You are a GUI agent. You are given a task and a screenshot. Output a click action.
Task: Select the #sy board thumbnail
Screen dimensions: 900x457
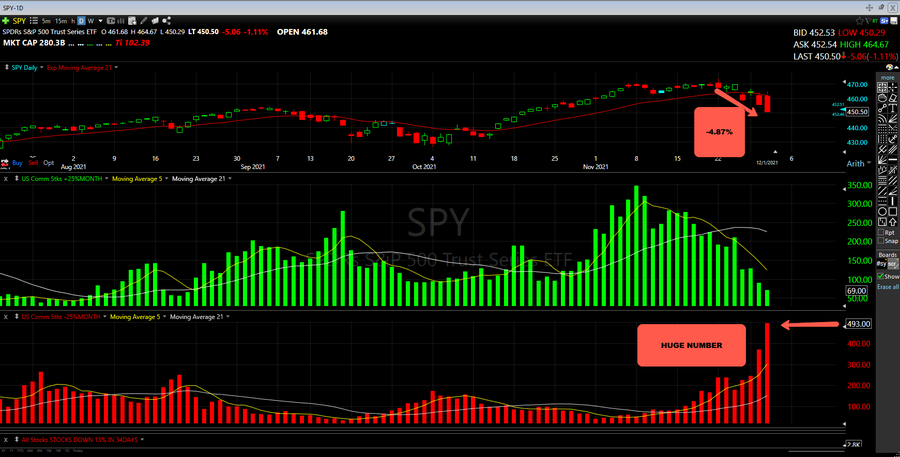(882, 264)
